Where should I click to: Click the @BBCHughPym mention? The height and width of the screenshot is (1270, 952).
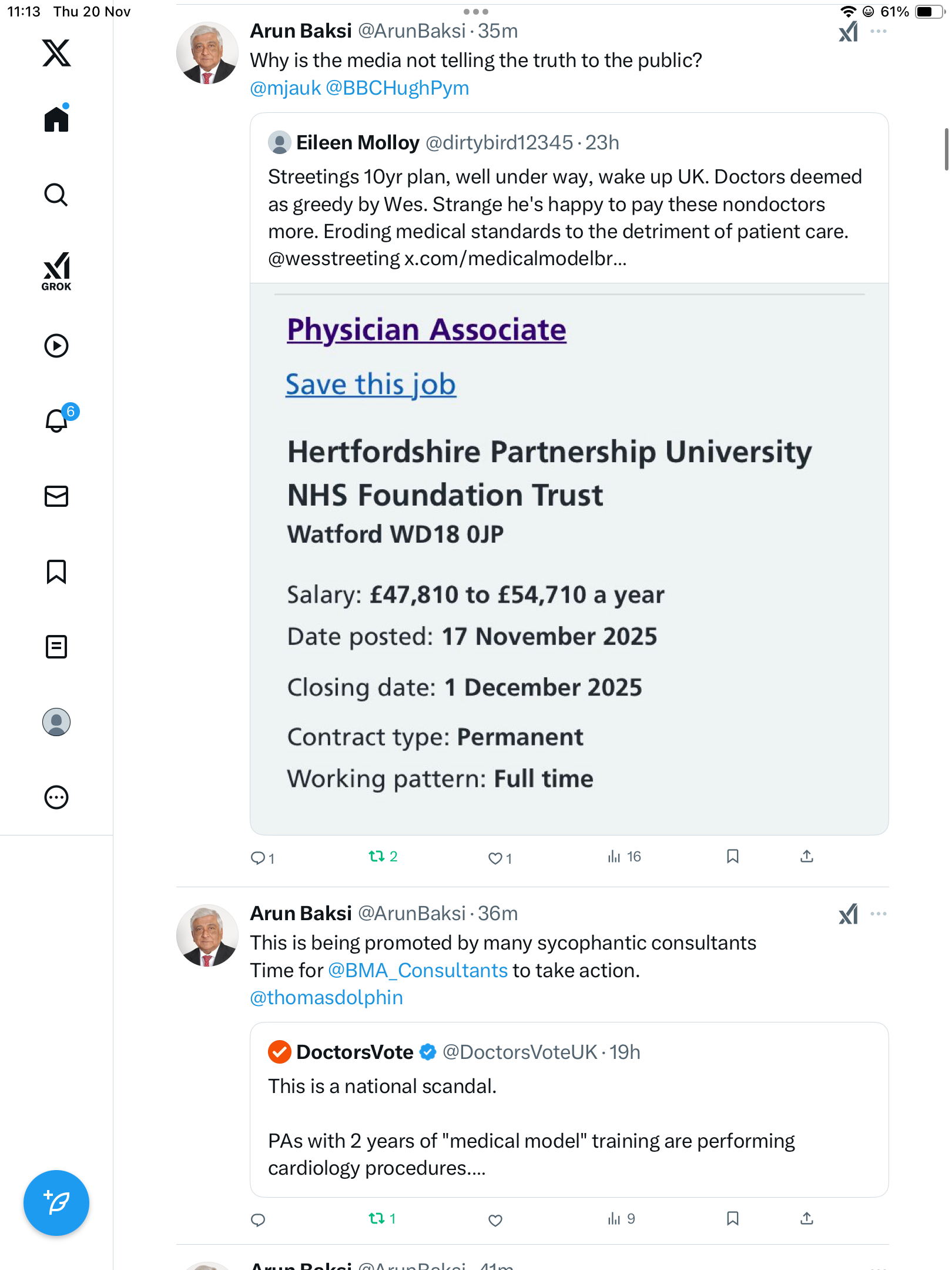397,88
